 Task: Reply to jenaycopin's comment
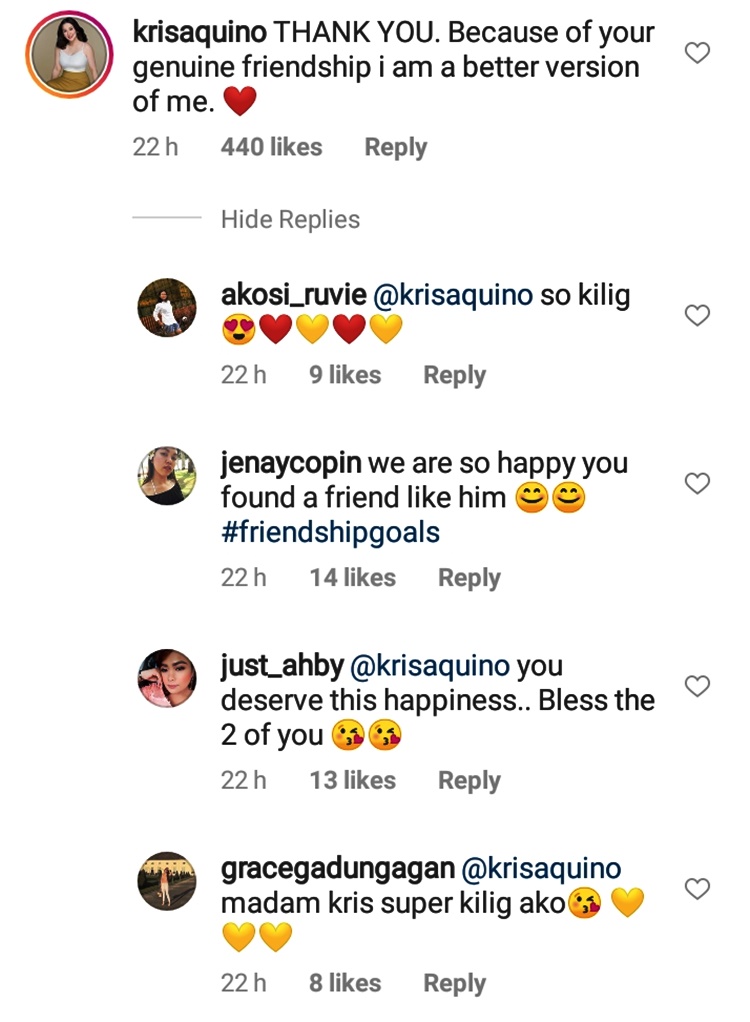[x=469, y=577]
